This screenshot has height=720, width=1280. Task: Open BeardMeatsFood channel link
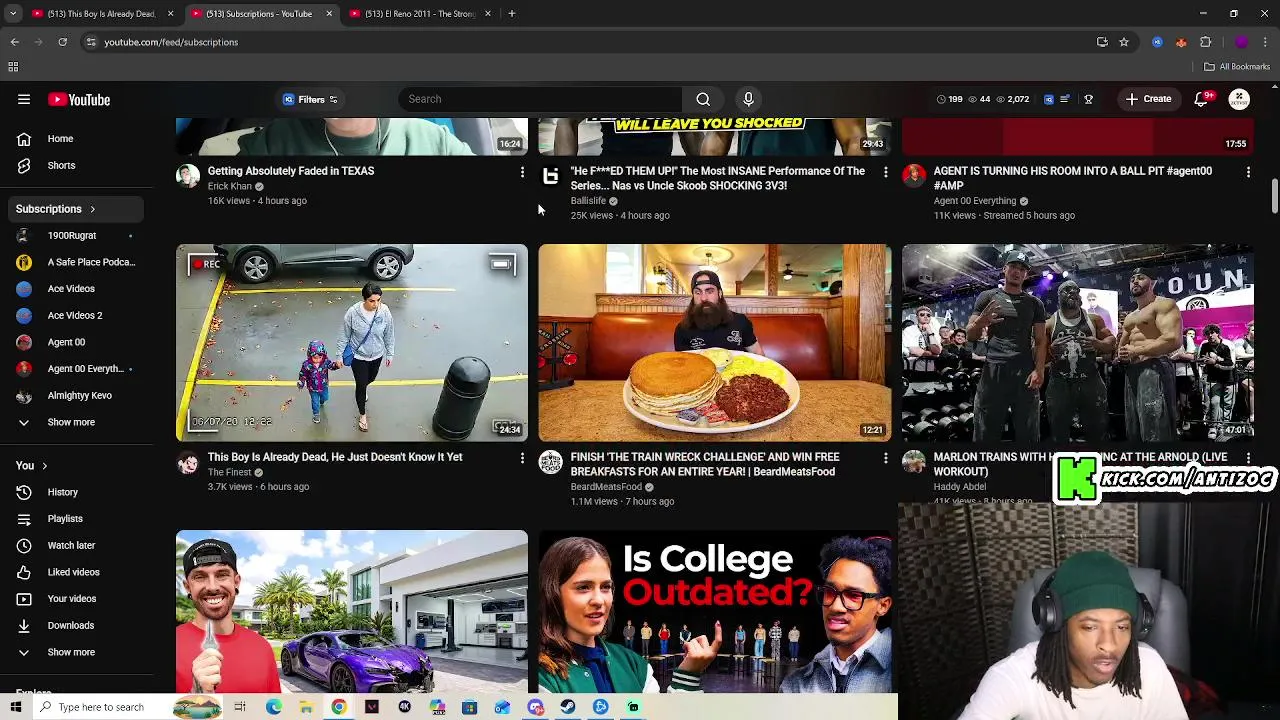[606, 487]
